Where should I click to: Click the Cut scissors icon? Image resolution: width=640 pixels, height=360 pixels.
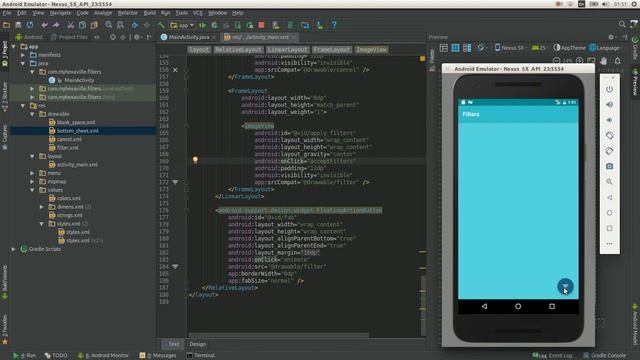click(x=71, y=25)
